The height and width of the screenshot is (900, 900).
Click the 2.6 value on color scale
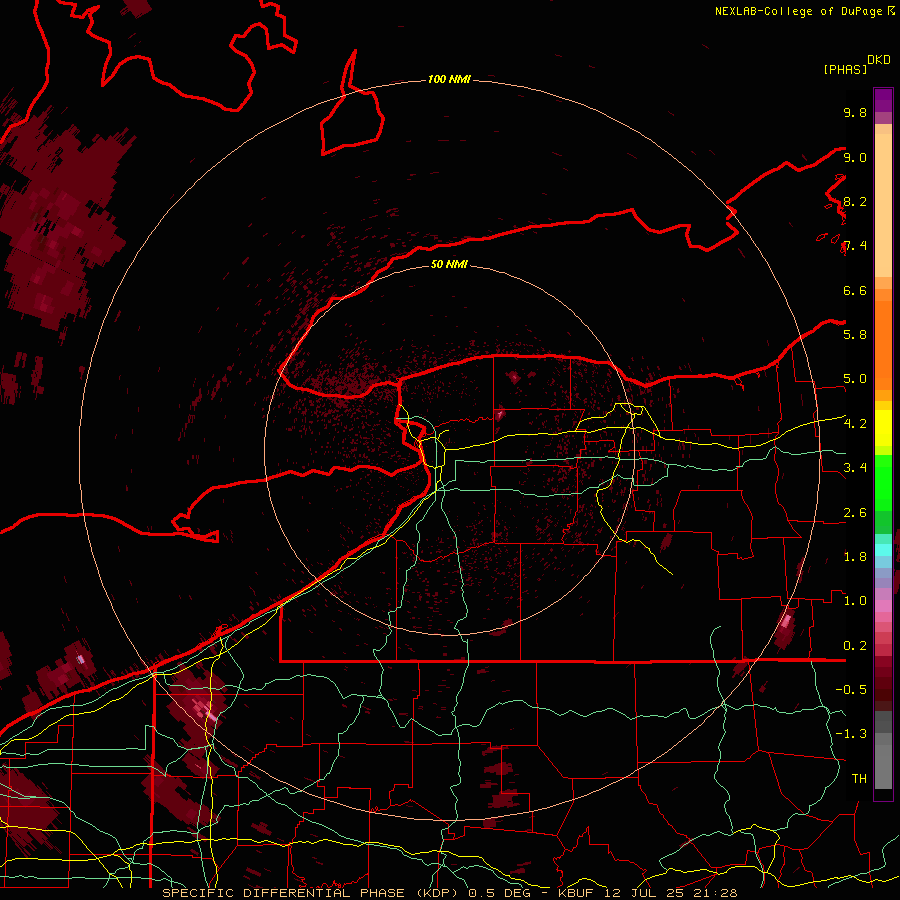855,512
